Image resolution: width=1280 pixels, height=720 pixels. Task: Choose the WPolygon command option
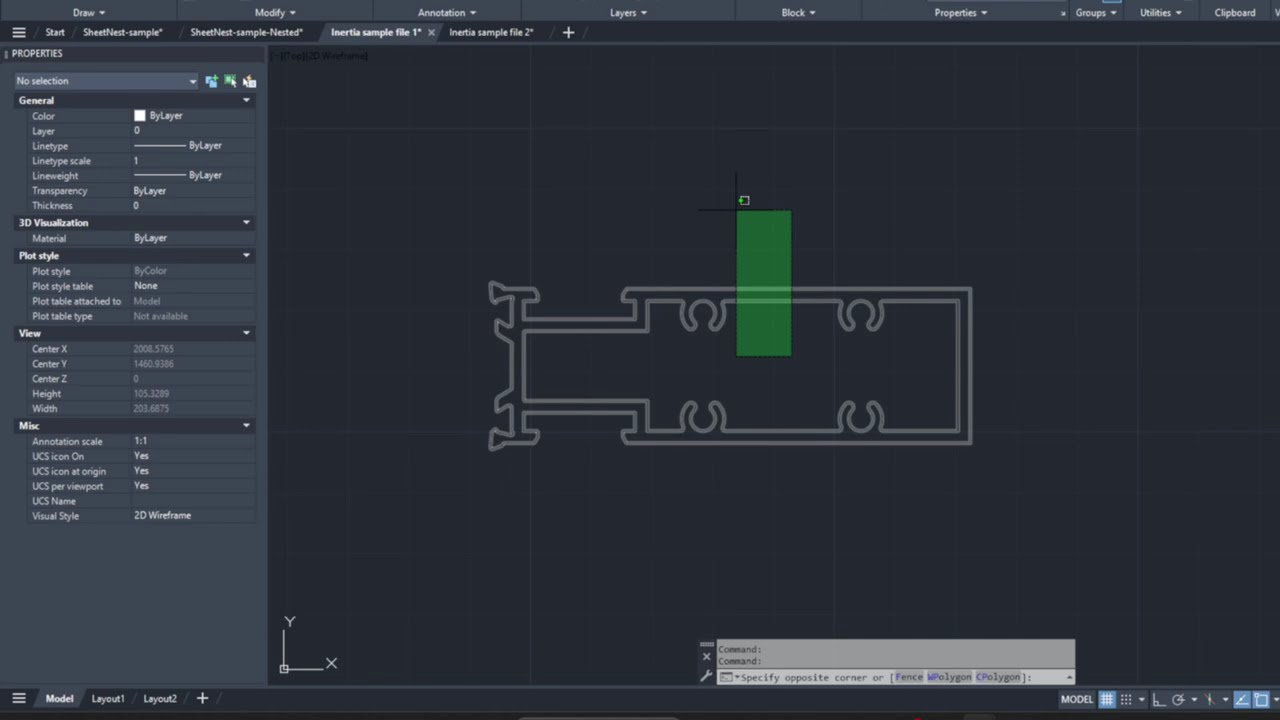pyautogui.click(x=949, y=677)
